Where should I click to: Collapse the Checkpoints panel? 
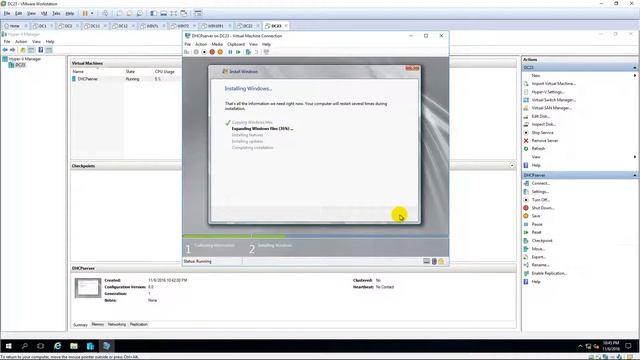(x=512, y=165)
